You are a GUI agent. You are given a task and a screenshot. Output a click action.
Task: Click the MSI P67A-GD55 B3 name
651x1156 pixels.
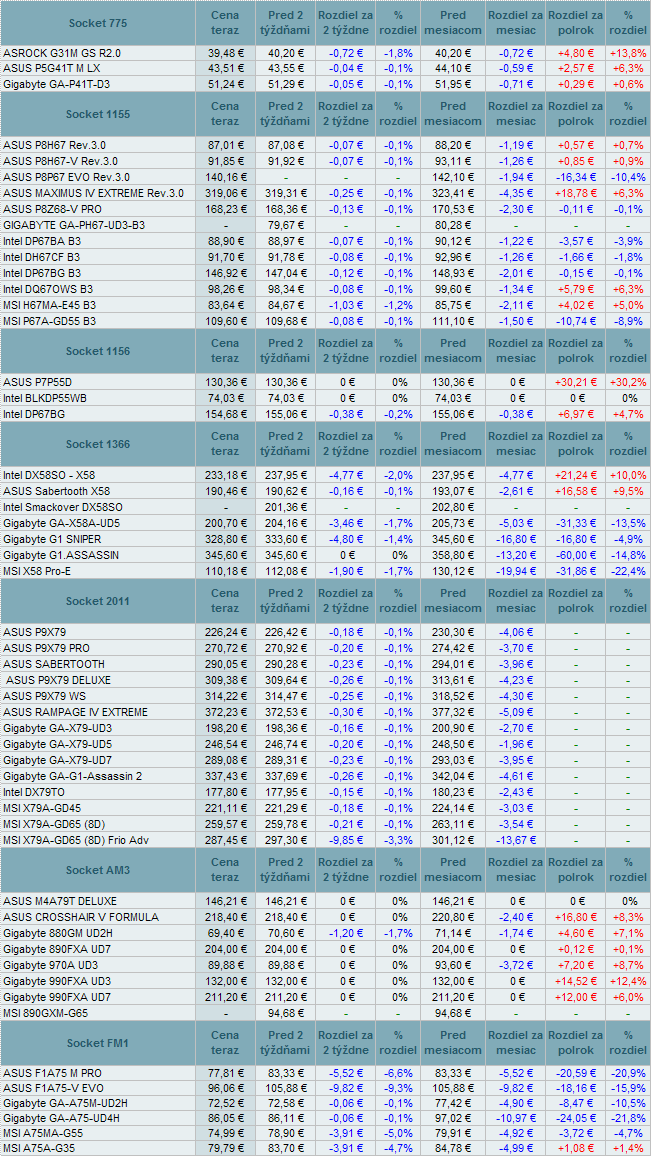click(49, 321)
